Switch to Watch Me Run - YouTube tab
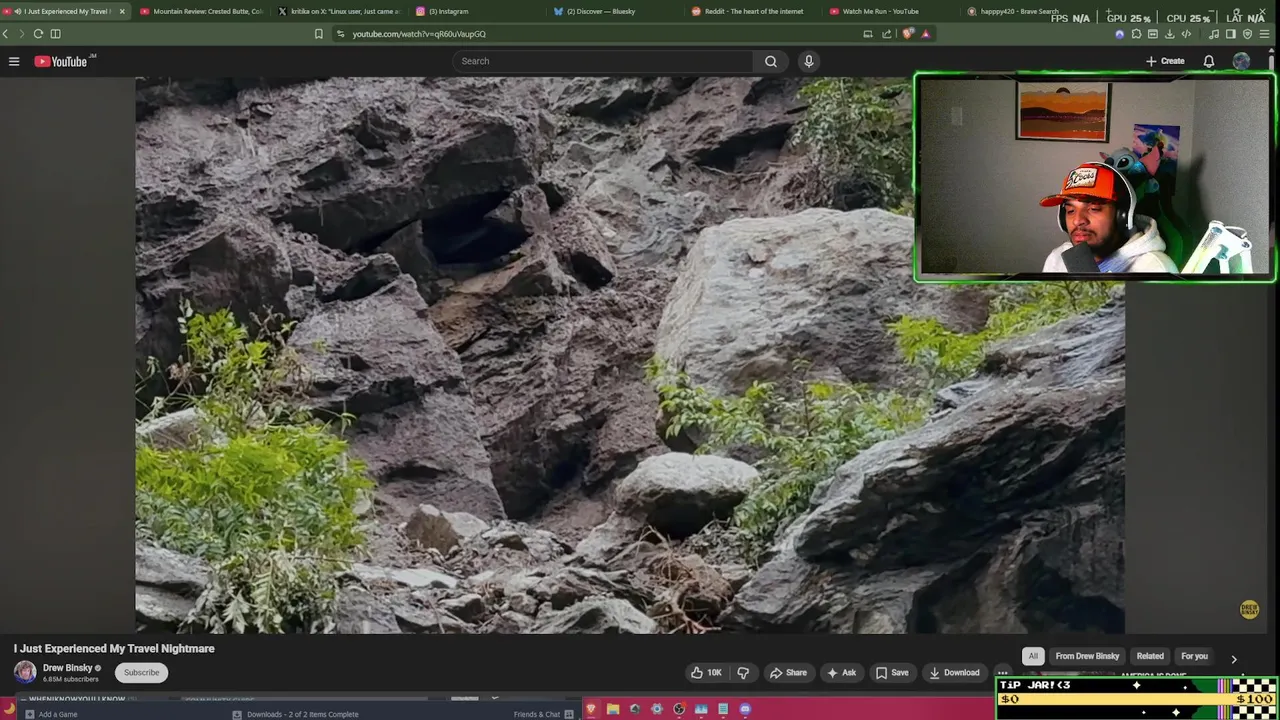Image resolution: width=1280 pixels, height=720 pixels. [x=891, y=11]
